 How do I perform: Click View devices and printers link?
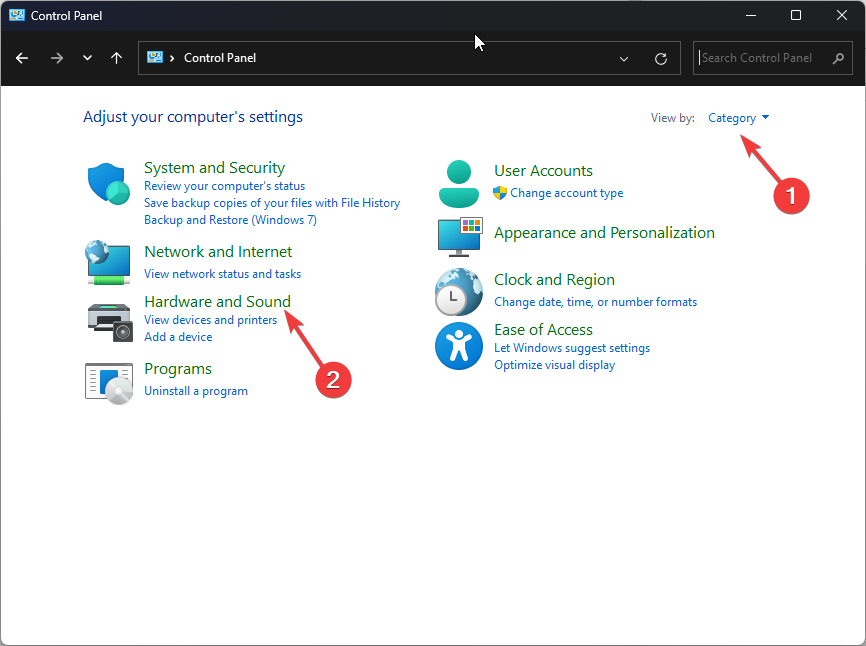click(210, 320)
